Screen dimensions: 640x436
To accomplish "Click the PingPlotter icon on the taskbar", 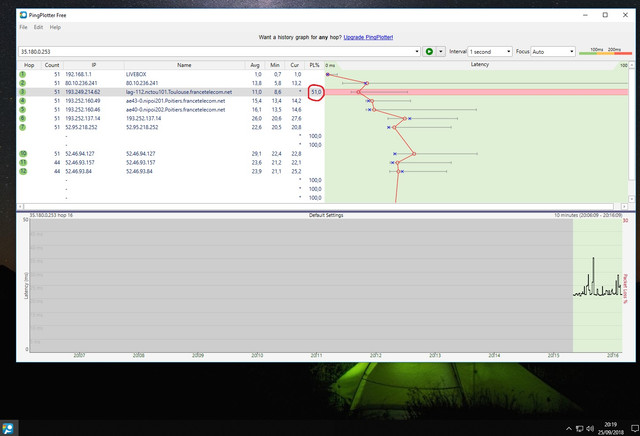I will pyautogui.click(x=8, y=428).
